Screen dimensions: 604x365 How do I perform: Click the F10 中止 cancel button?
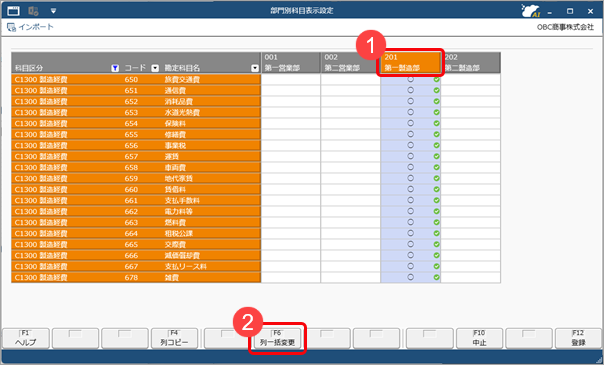tap(480, 338)
